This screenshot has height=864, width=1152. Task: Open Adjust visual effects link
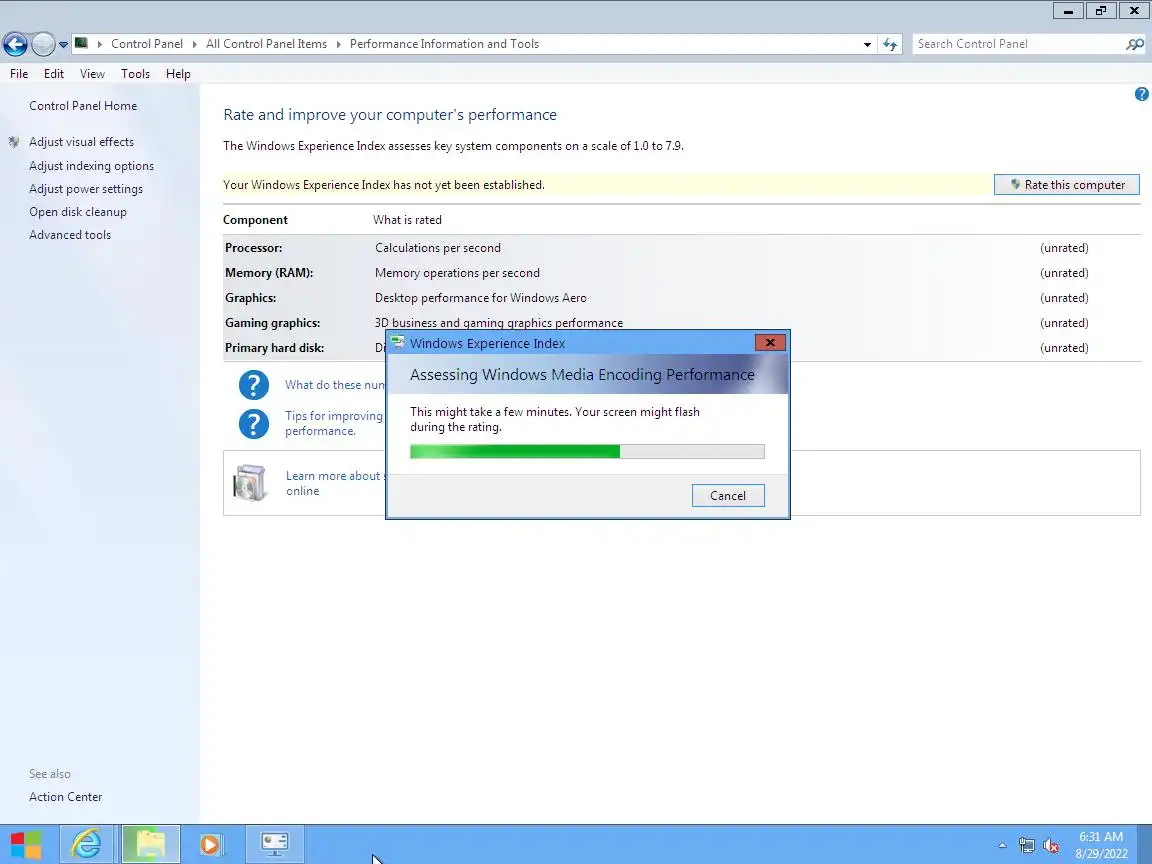click(82, 142)
